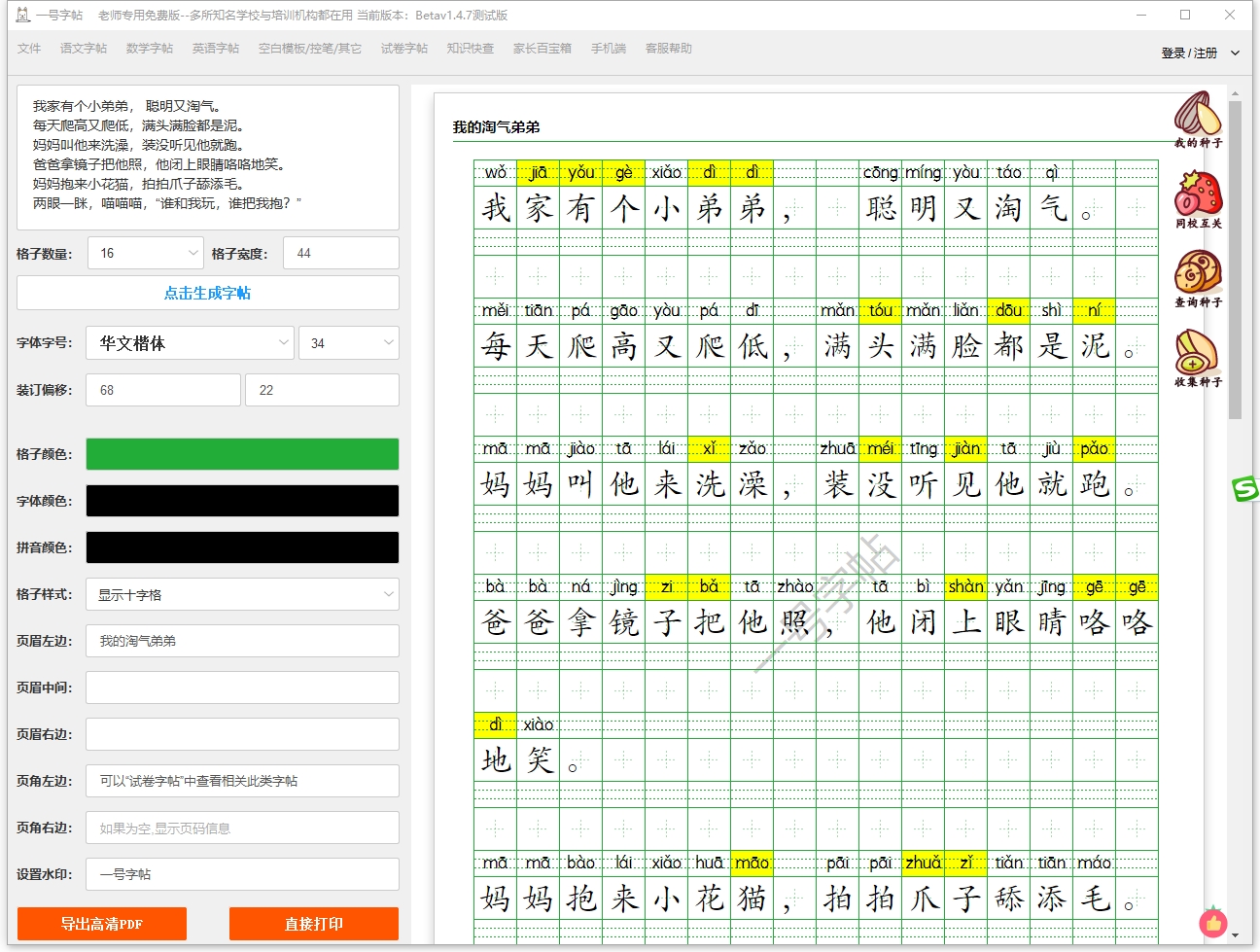The width and height of the screenshot is (1260, 952).
Task: Click the 装订偏移 field showing 68
Action: coord(163,390)
